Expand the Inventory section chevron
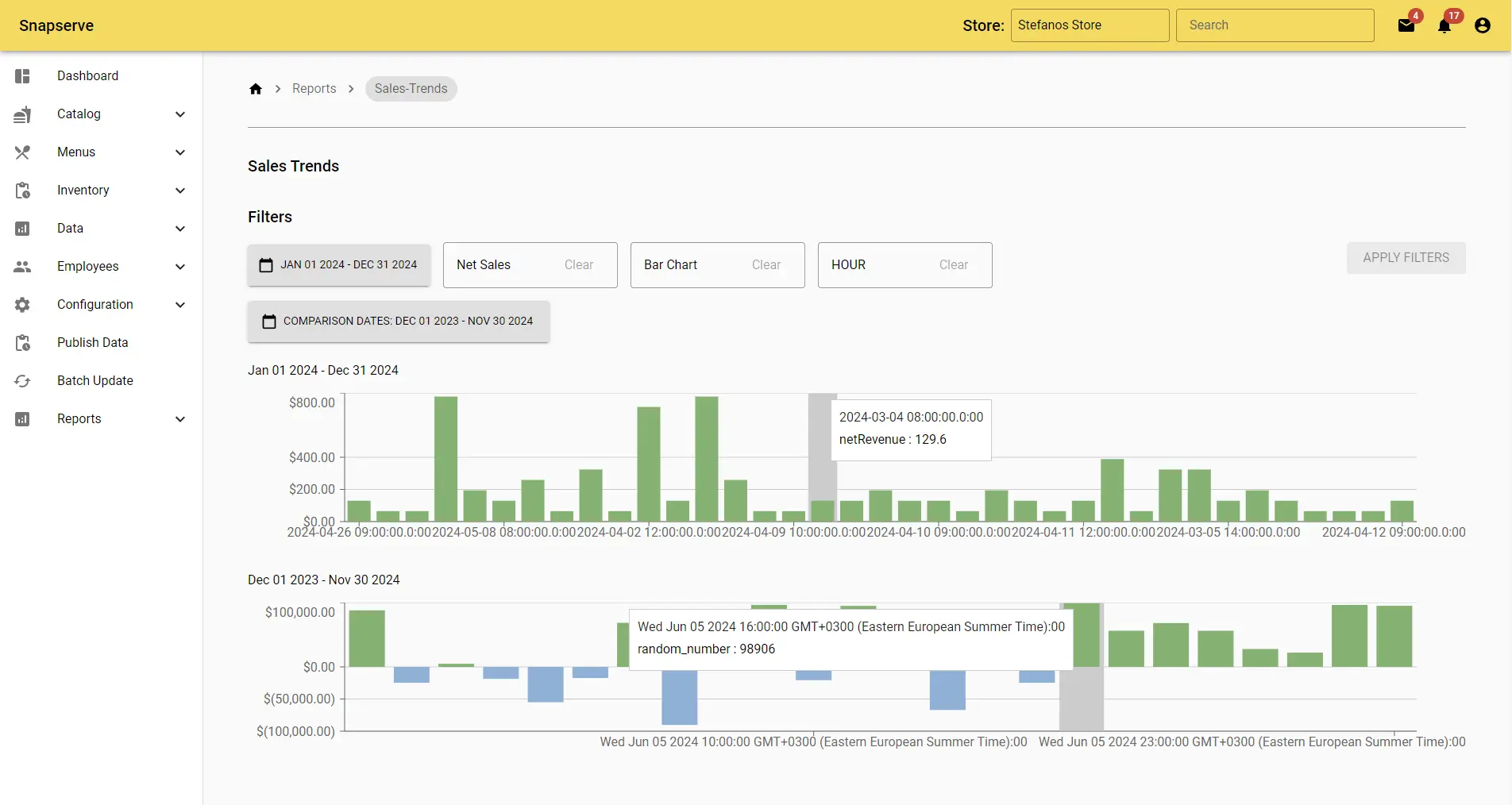This screenshot has height=805, width=1512. 180,191
